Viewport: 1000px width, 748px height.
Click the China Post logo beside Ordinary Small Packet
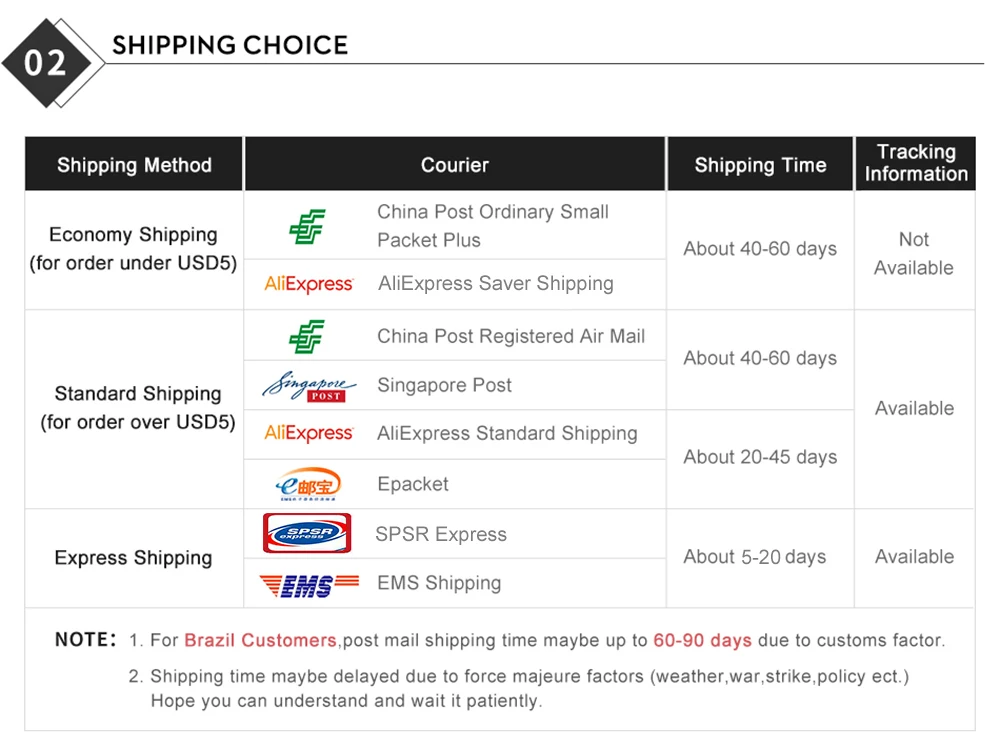tap(308, 226)
